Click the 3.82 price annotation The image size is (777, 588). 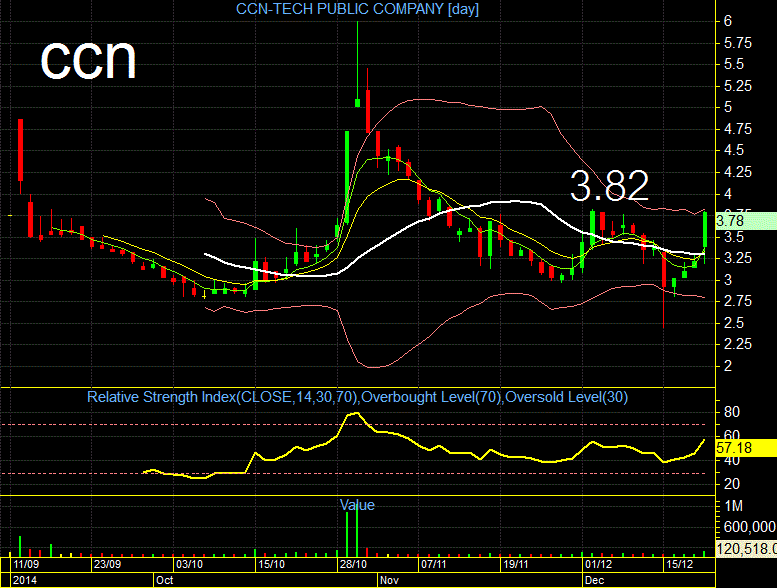[x=610, y=186]
